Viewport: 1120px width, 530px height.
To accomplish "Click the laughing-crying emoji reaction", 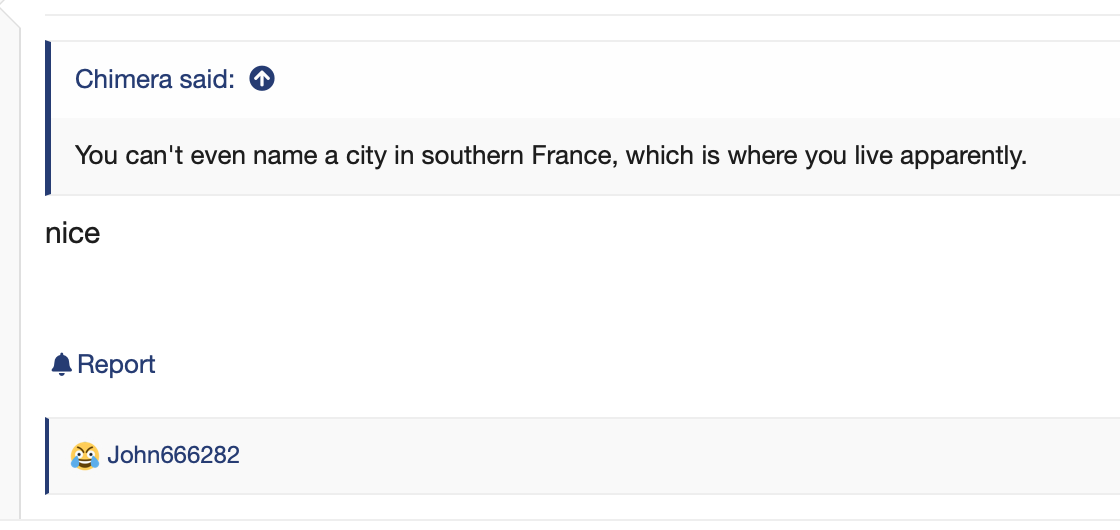I will pos(85,456).
